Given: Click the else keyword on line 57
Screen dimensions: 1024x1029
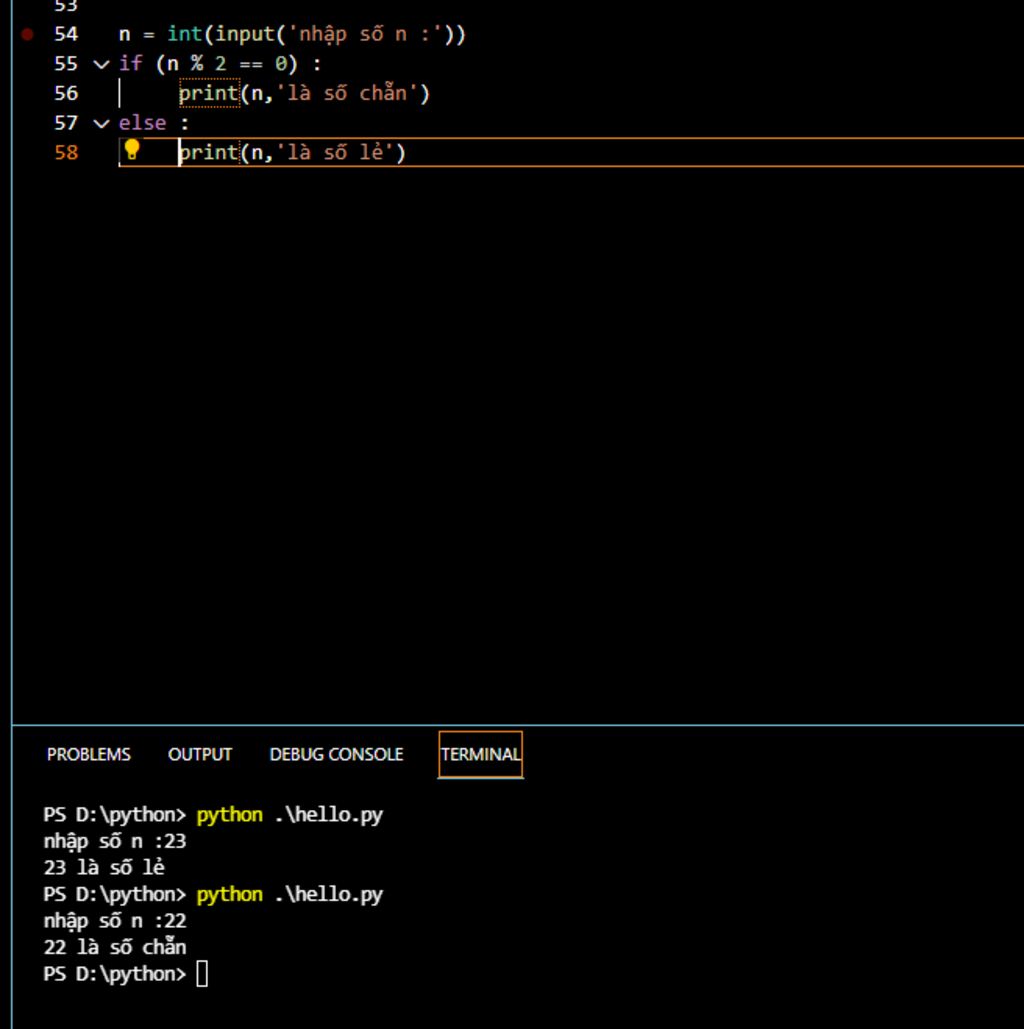Looking at the screenshot, I should tap(142, 123).
